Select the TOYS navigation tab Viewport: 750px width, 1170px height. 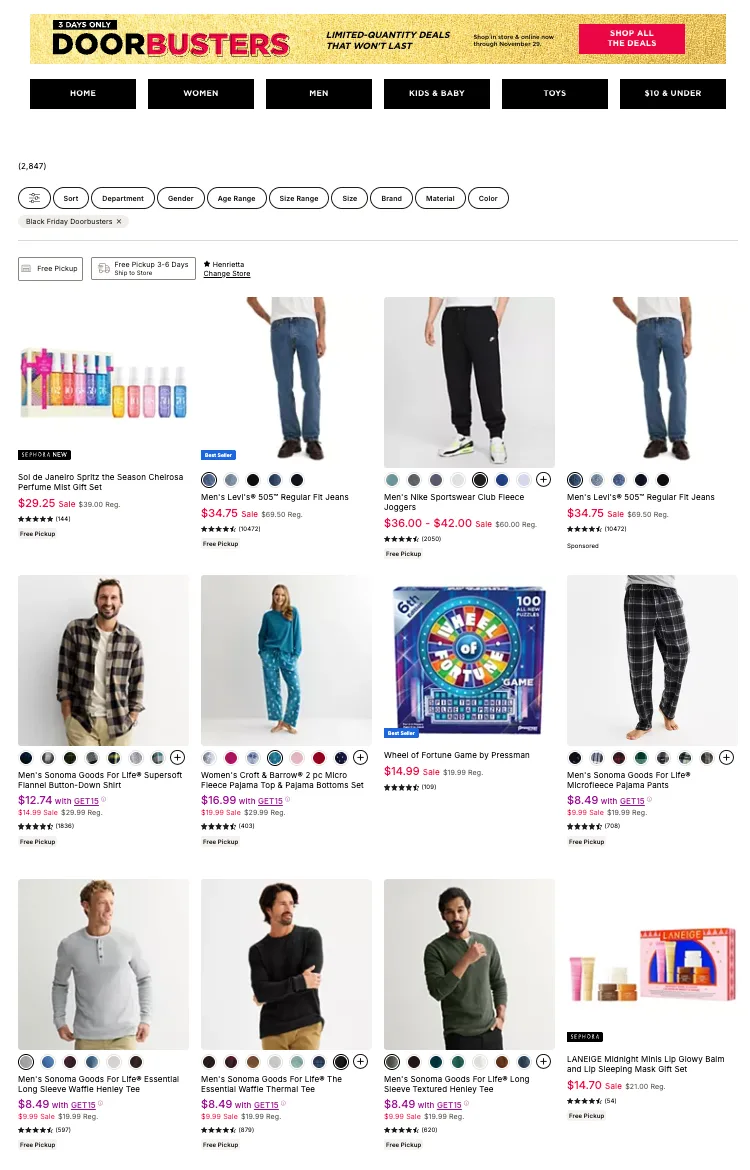point(554,93)
